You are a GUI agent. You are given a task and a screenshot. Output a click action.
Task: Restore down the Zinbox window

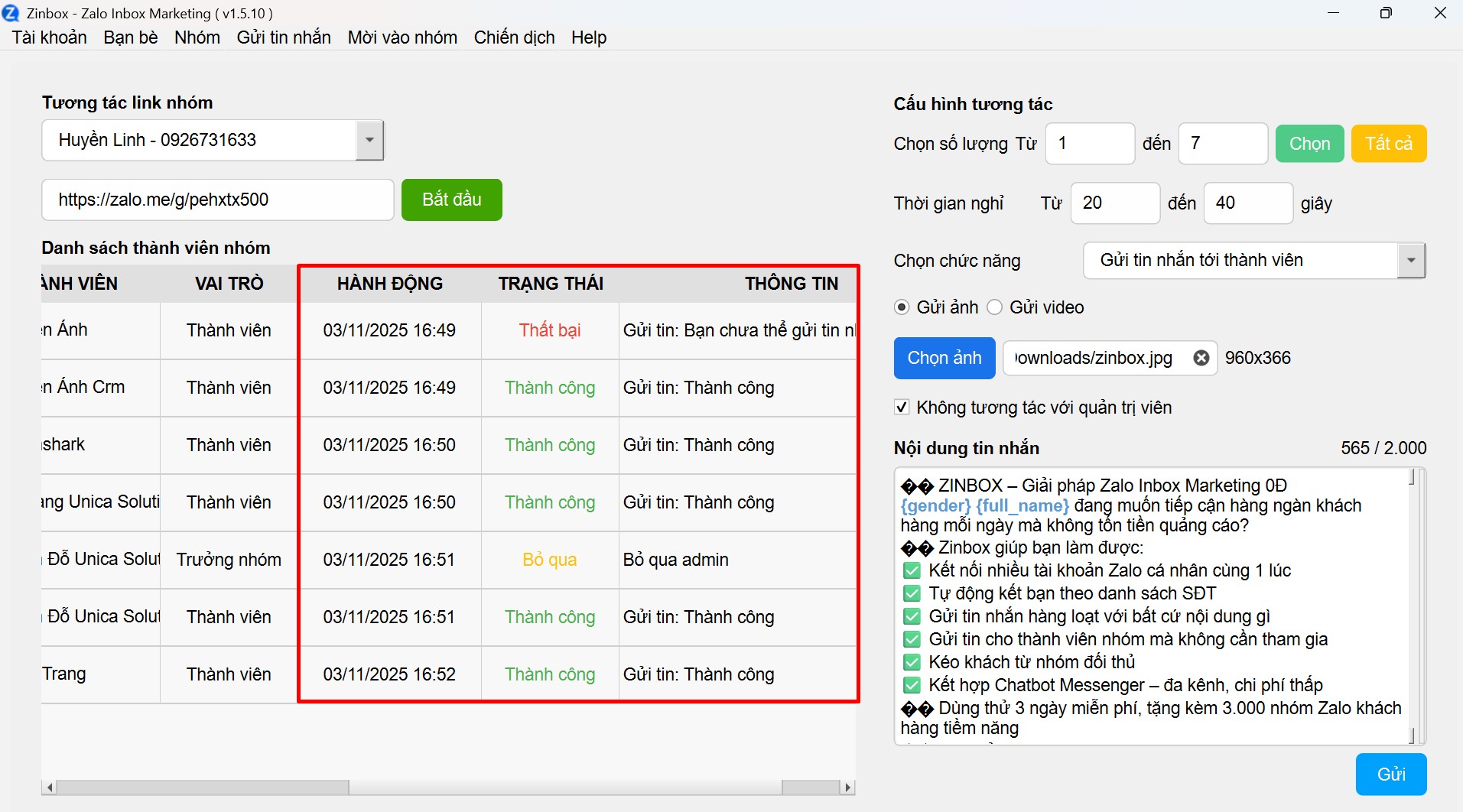point(1385,13)
